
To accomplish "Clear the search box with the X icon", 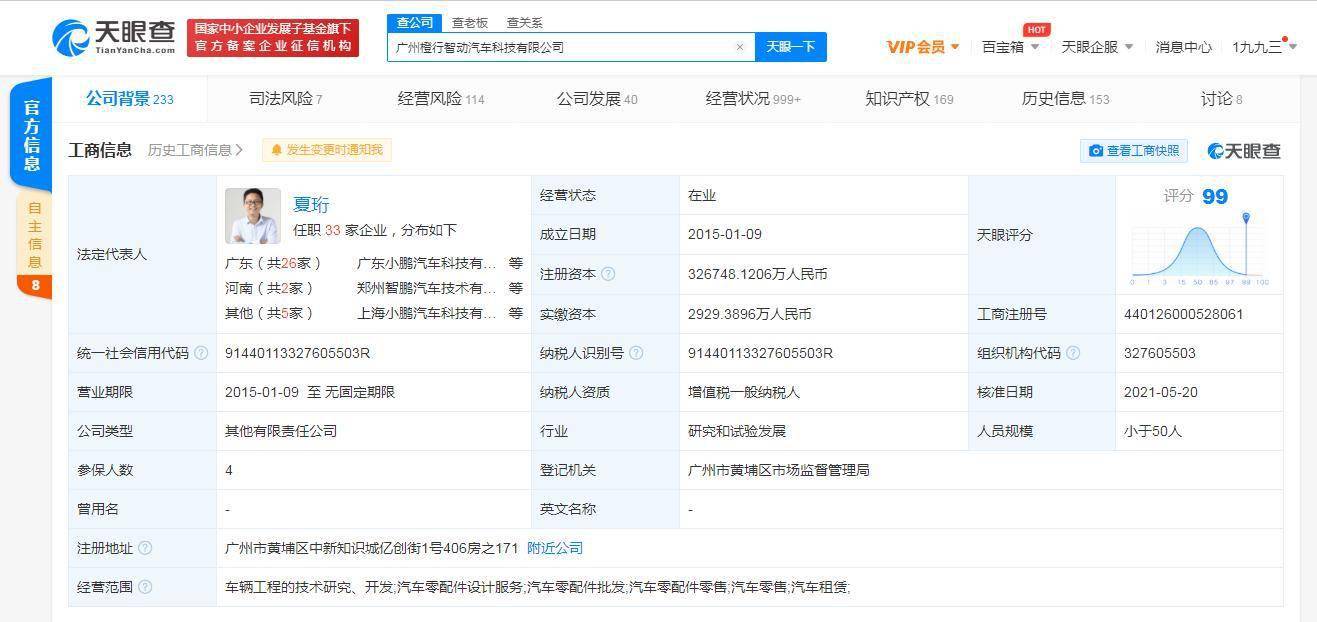I will click(740, 47).
